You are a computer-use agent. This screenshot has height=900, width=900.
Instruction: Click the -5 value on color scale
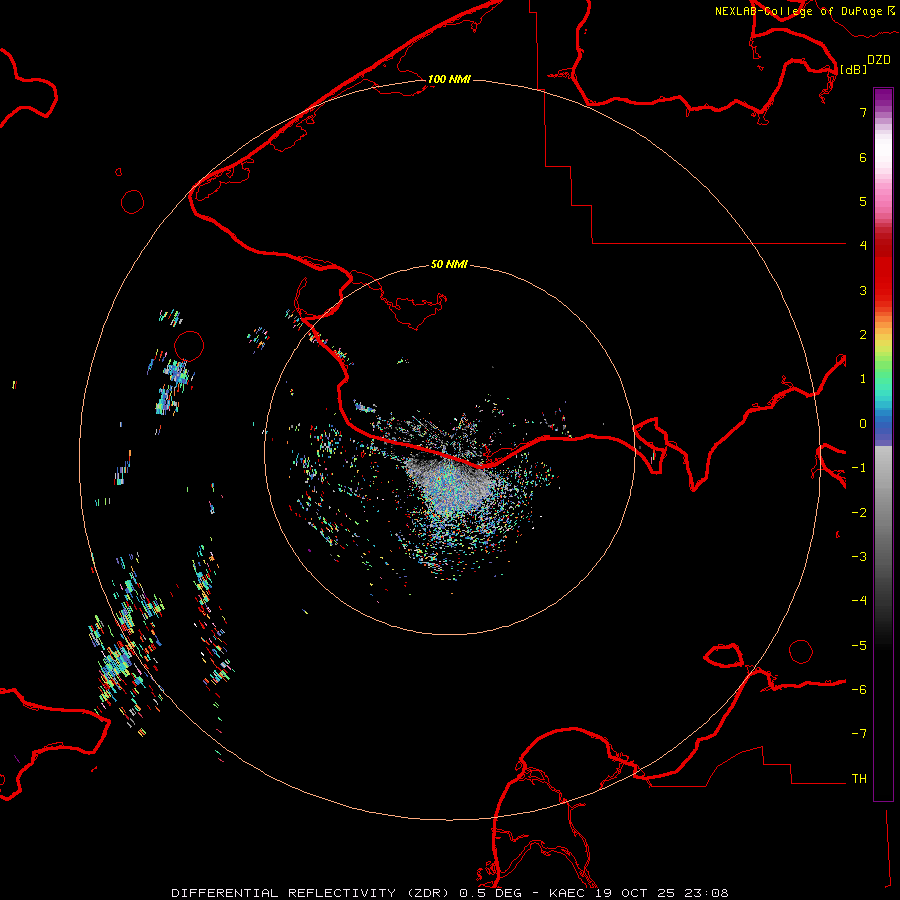pyautogui.click(x=859, y=646)
